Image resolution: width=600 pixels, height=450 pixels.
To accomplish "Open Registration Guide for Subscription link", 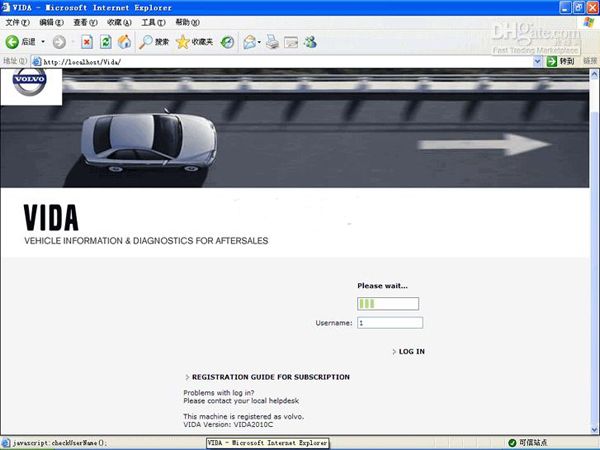I will (x=270, y=377).
